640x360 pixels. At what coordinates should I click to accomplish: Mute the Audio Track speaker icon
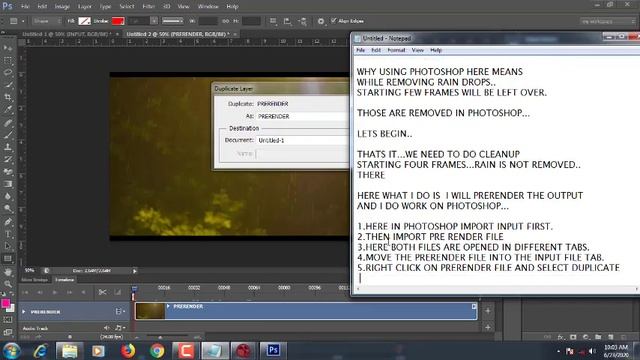point(107,328)
